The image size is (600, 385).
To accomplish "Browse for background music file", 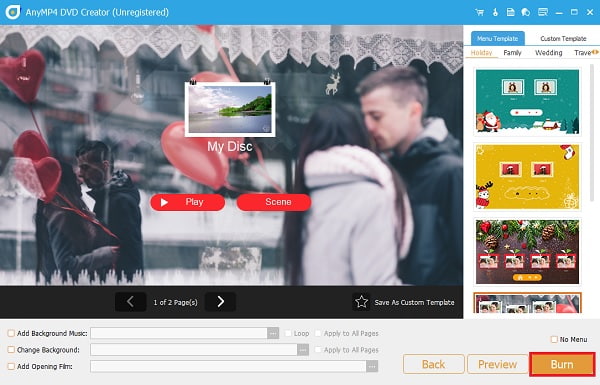I will [273, 333].
